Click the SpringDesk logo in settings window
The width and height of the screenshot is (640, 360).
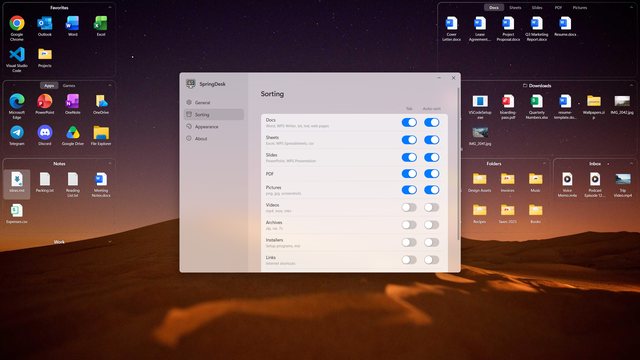(x=191, y=84)
